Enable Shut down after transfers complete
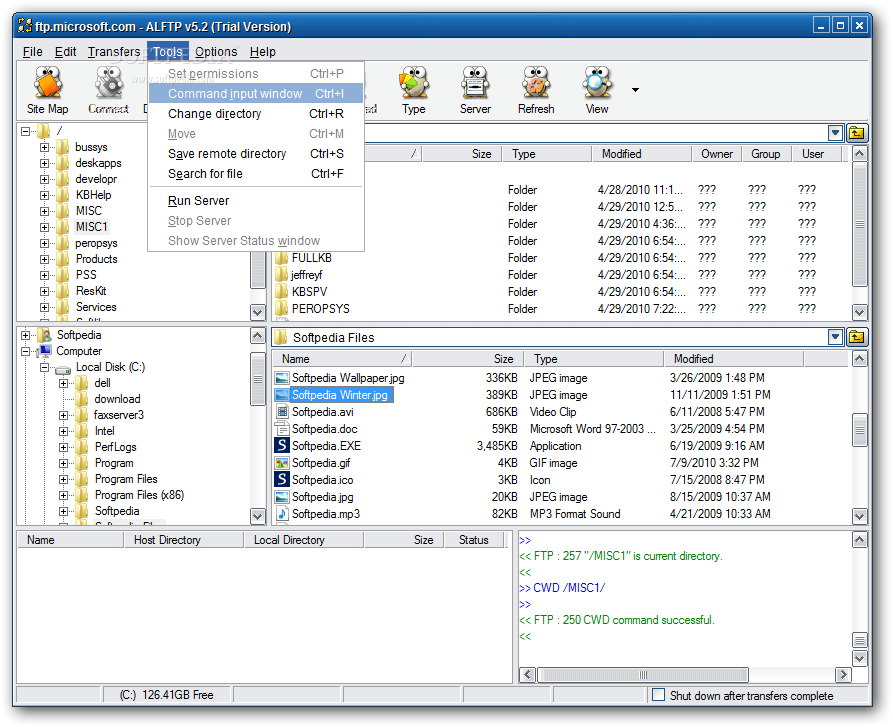 click(658, 695)
